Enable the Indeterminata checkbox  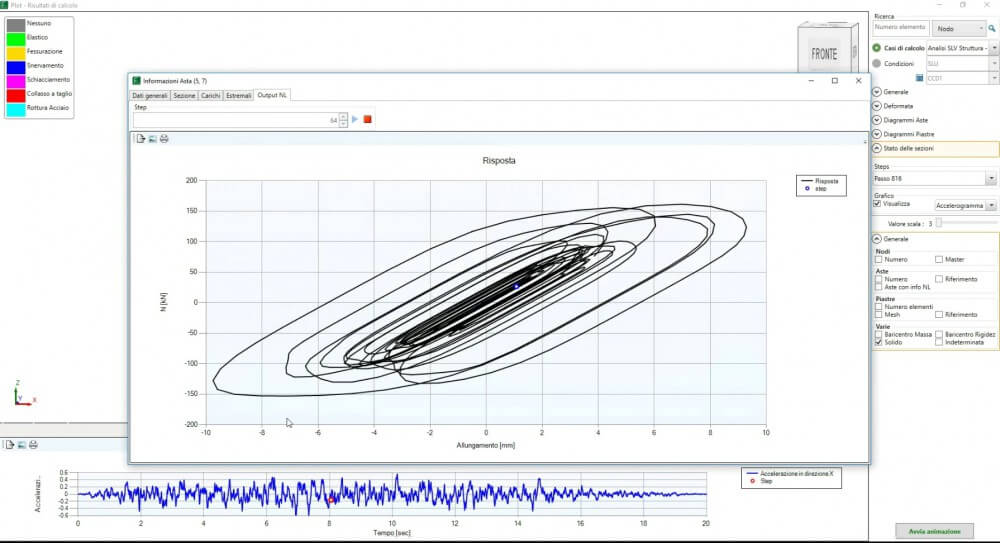[x=939, y=342]
